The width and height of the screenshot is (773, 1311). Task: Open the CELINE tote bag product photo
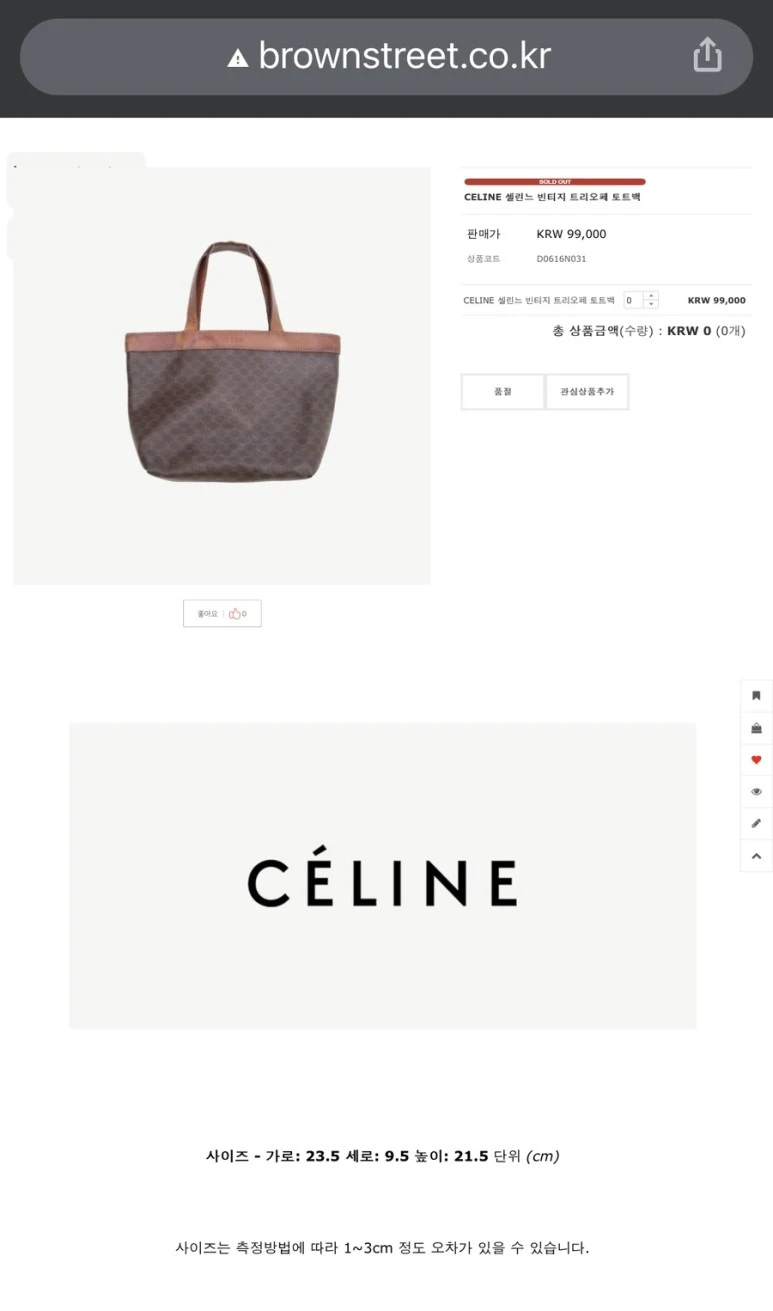(x=222, y=376)
